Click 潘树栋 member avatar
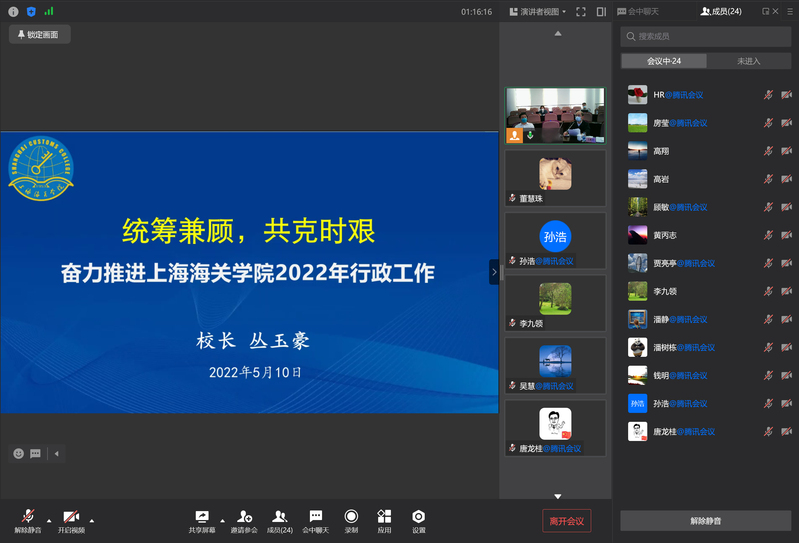This screenshot has height=543, width=799. pyautogui.click(x=637, y=347)
